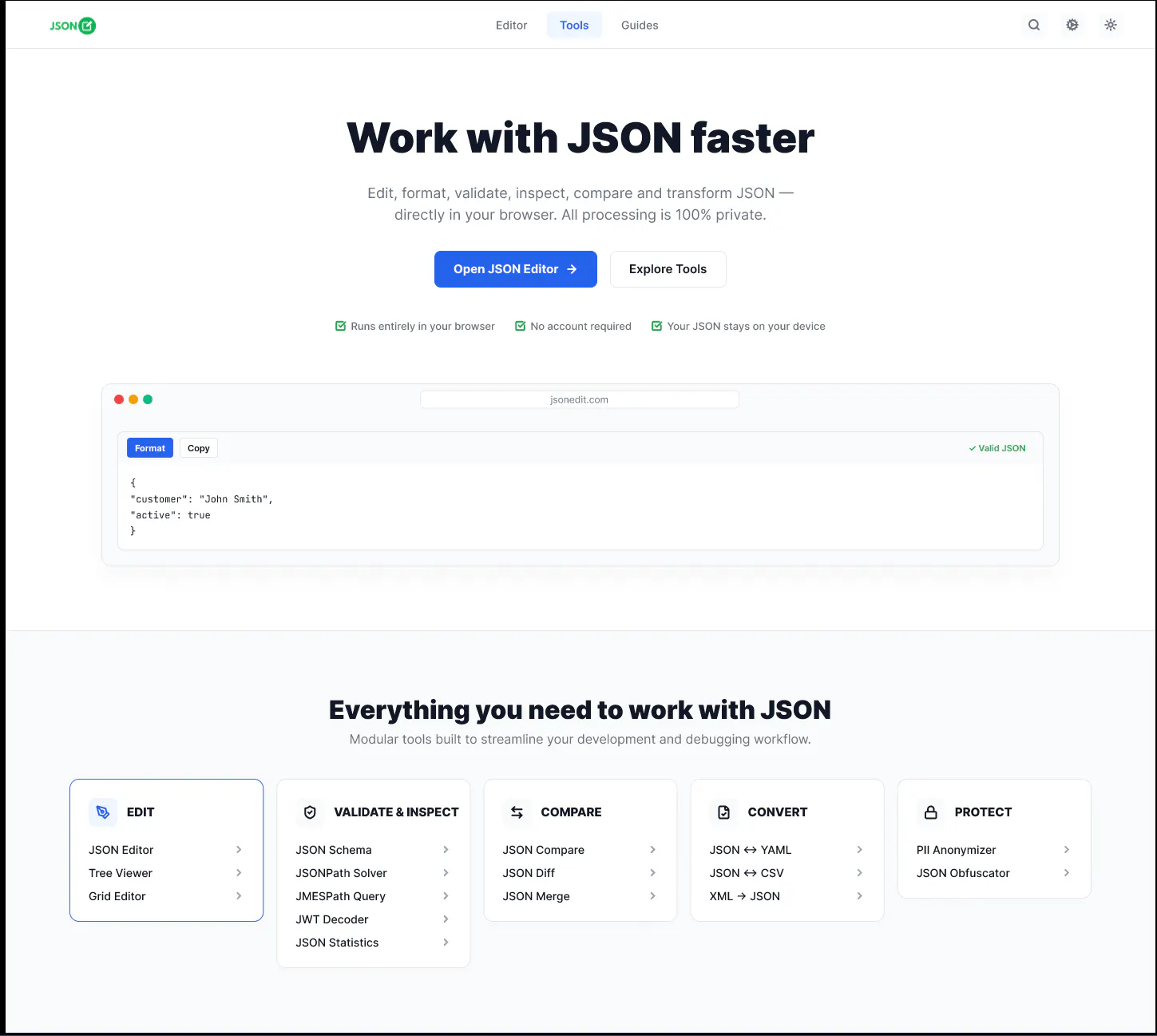The width and height of the screenshot is (1157, 1036).
Task: Open the JWT Decoder tool link
Action: click(373, 919)
